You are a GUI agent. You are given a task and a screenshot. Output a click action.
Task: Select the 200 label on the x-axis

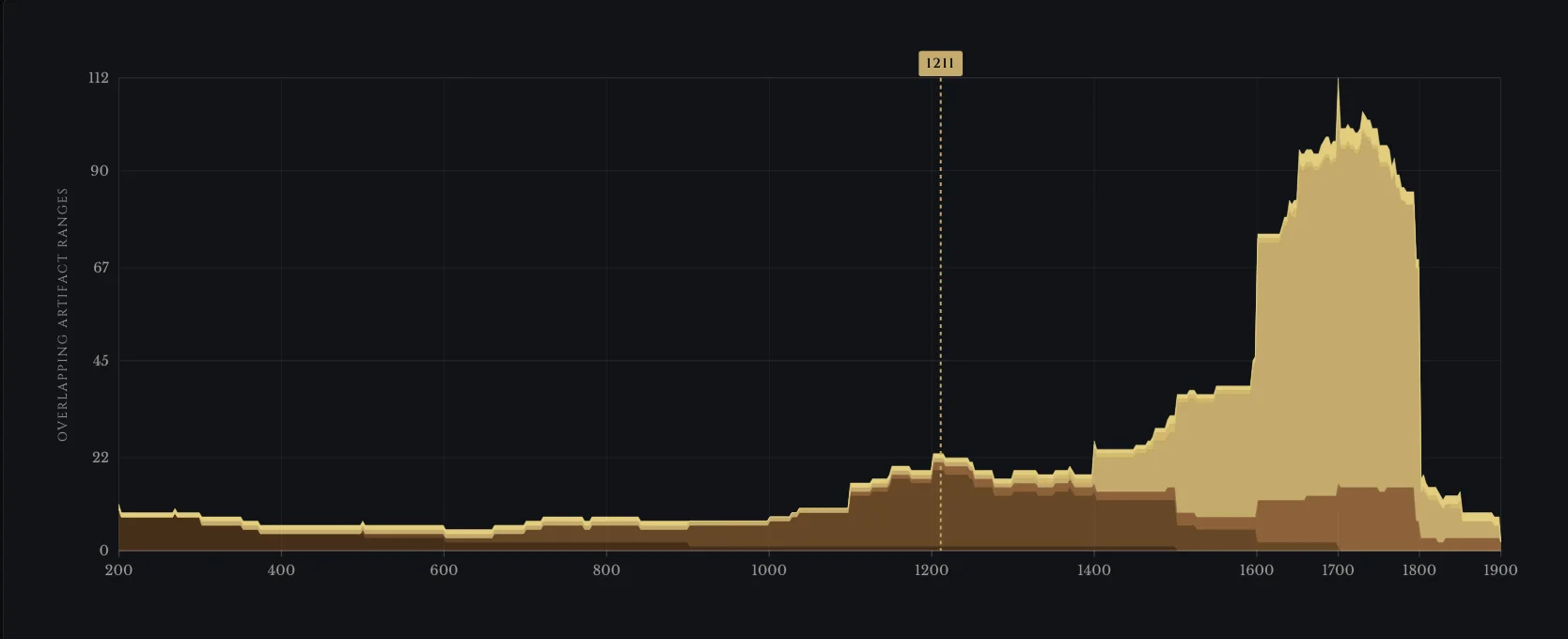click(118, 569)
